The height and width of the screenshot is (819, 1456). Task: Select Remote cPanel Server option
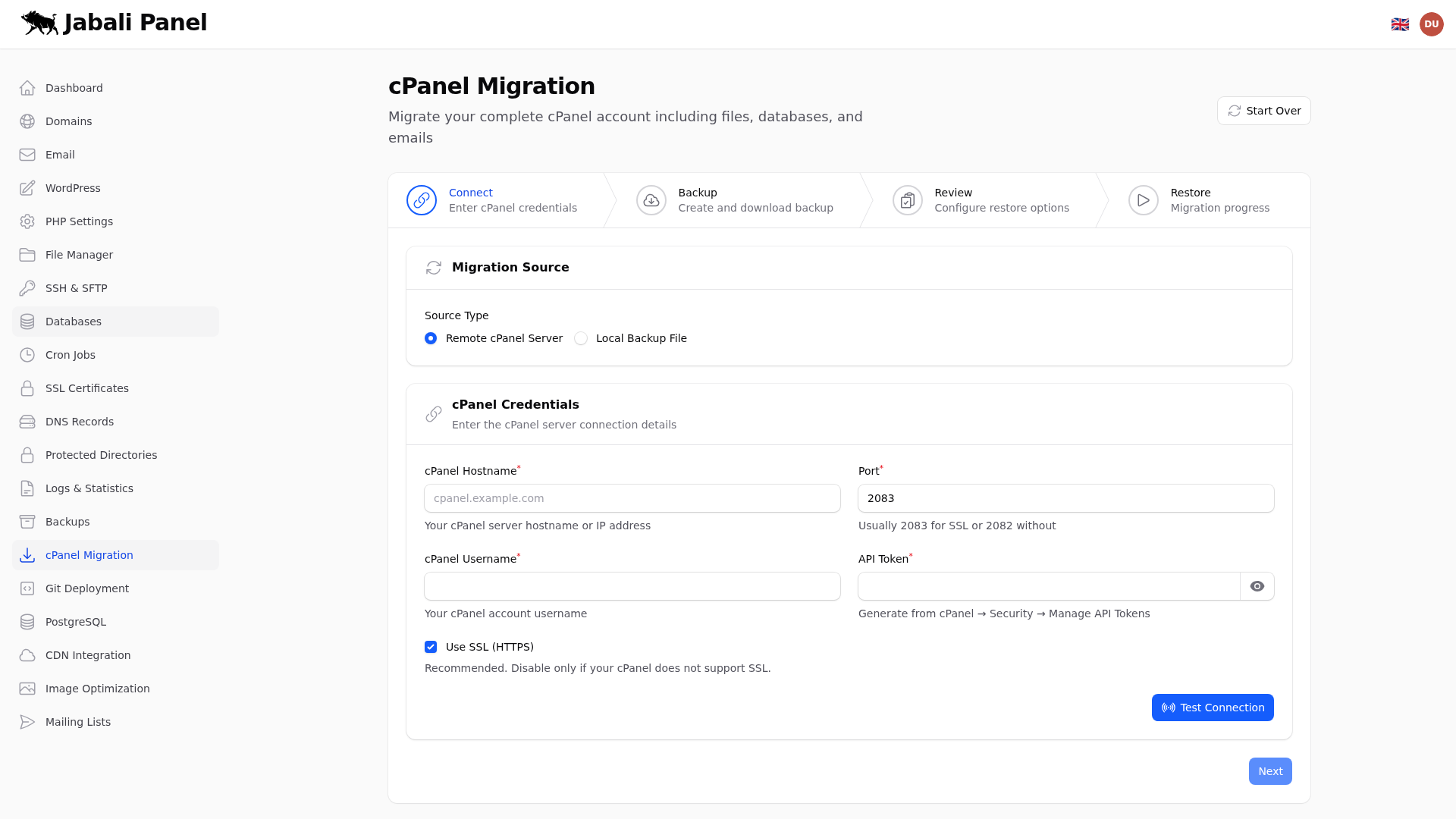point(431,338)
